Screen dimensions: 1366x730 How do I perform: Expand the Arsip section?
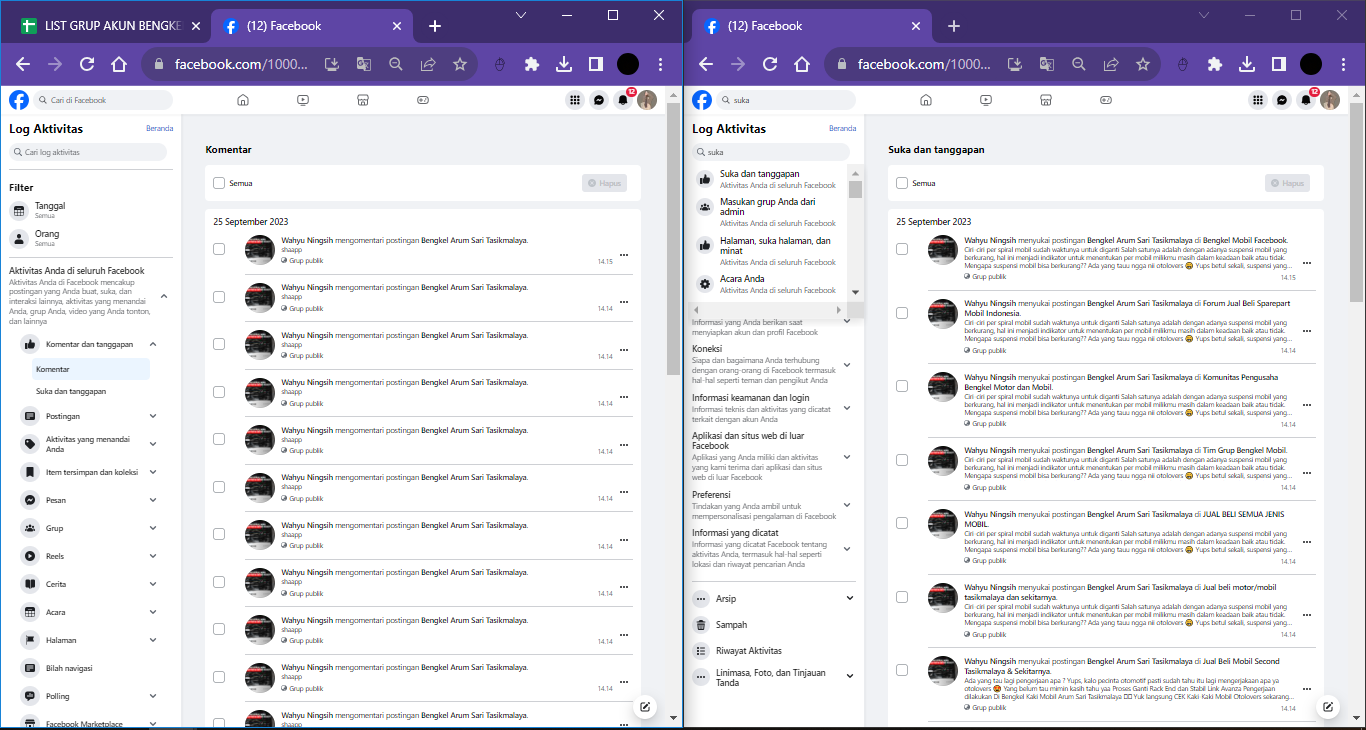point(773,598)
